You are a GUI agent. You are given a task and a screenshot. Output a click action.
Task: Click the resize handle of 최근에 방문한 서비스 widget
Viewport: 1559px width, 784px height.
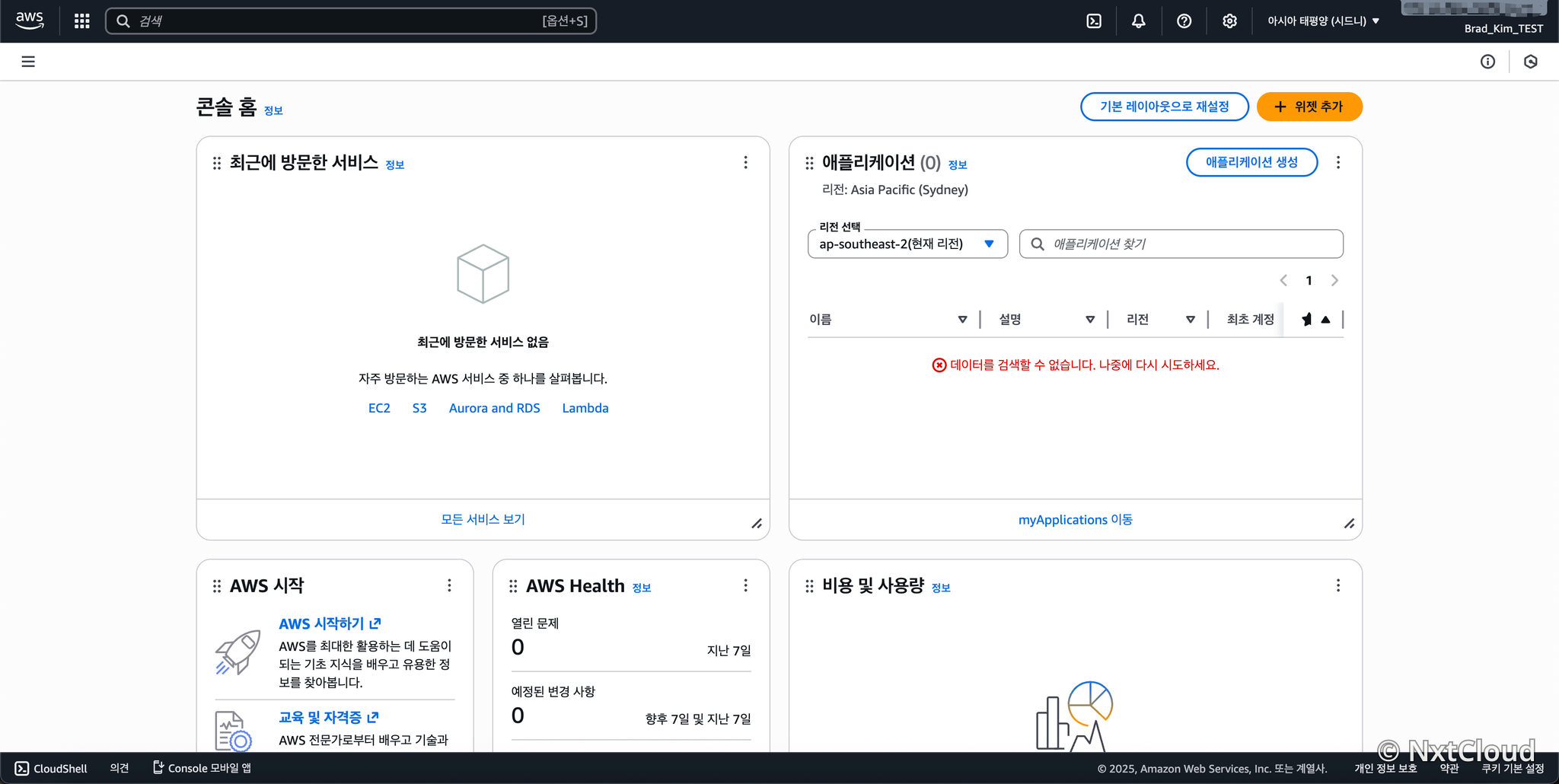[x=757, y=524]
